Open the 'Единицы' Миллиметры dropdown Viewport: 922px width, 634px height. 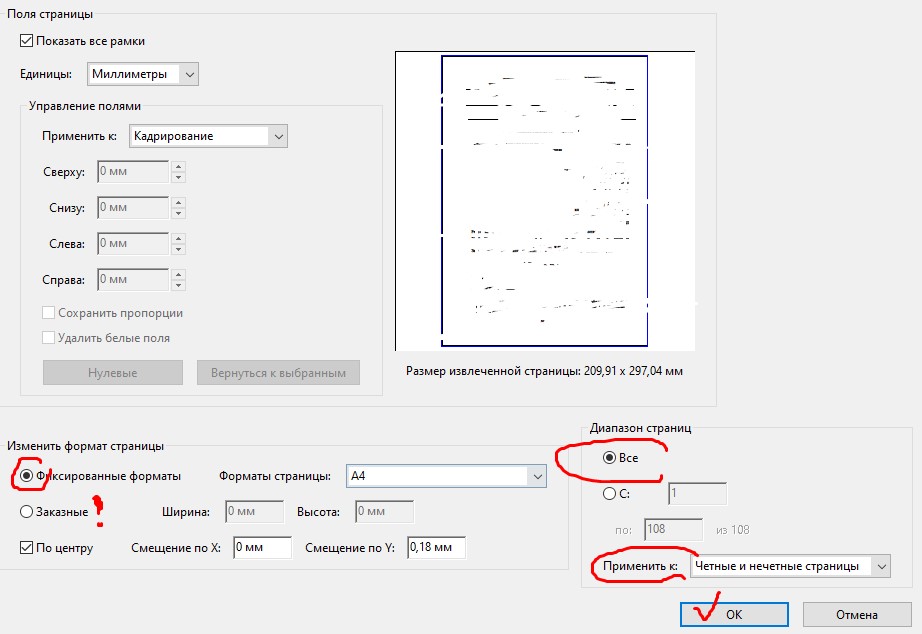143,74
